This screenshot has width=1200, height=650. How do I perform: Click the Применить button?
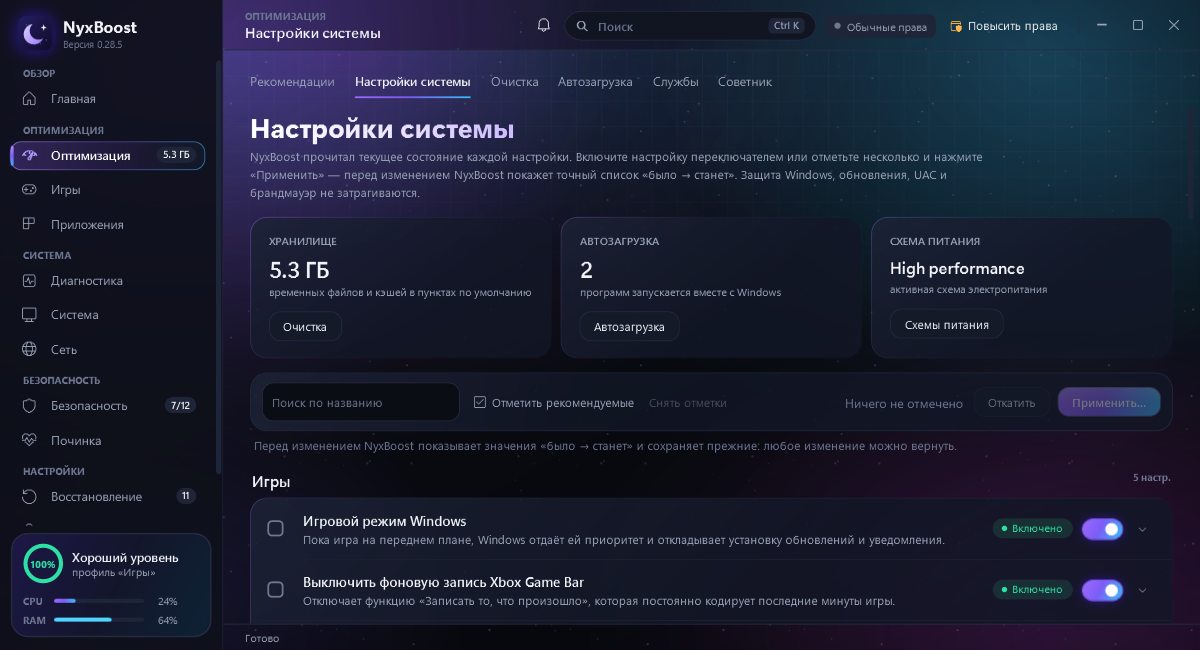(x=1109, y=403)
